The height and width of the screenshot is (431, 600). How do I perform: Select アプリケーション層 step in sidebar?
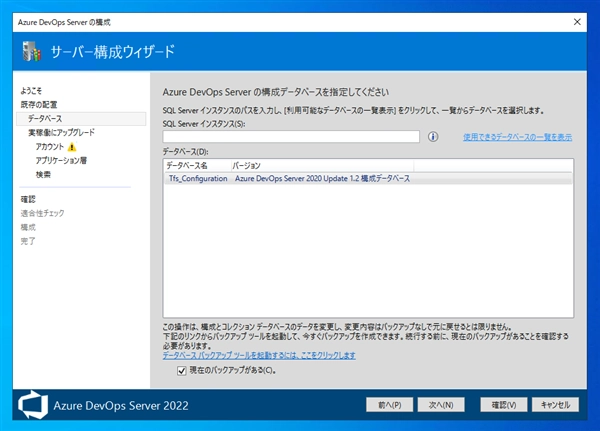point(61,160)
